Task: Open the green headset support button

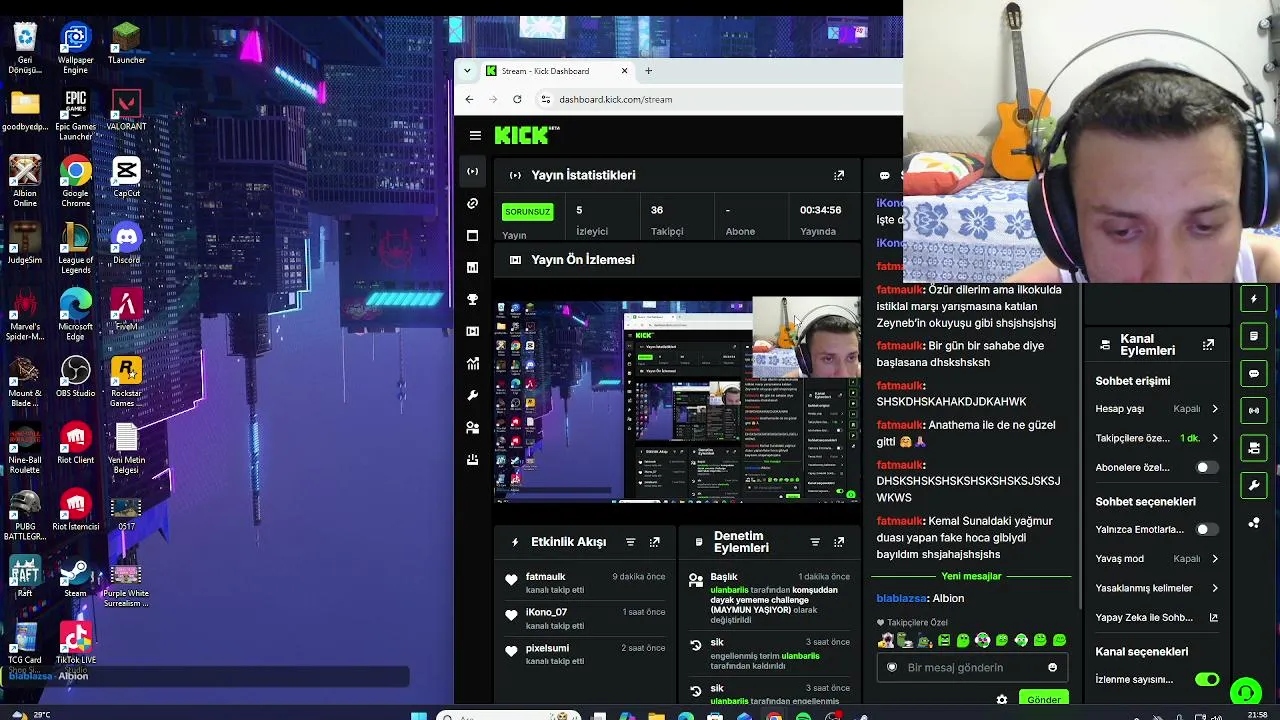Action: click(1246, 692)
